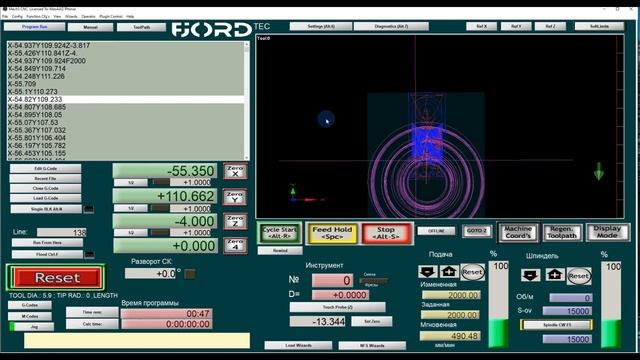Select G-code line X-54.82Y109.233
The width and height of the screenshot is (640, 360).
(125, 99)
